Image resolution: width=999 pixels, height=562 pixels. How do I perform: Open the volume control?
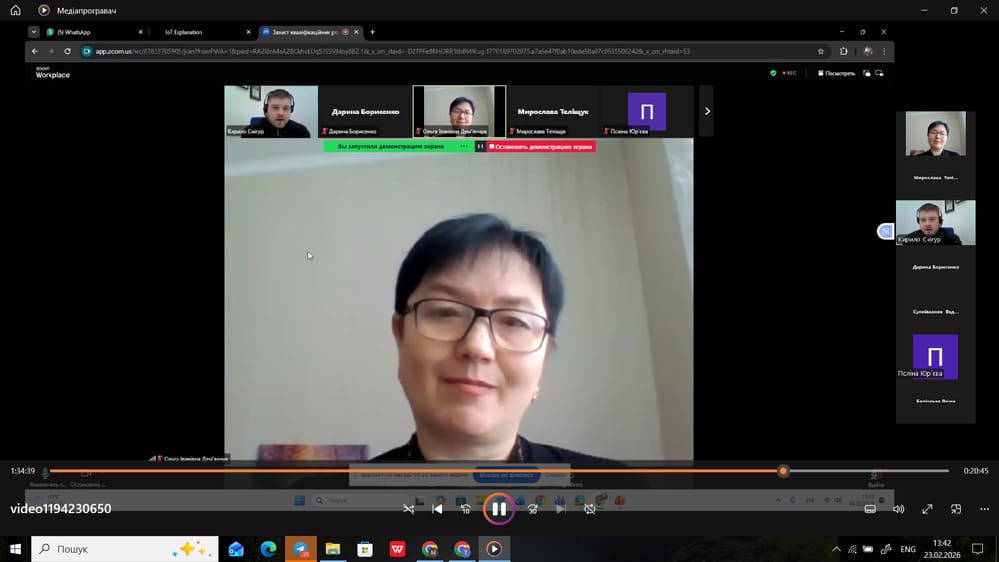[x=898, y=509]
